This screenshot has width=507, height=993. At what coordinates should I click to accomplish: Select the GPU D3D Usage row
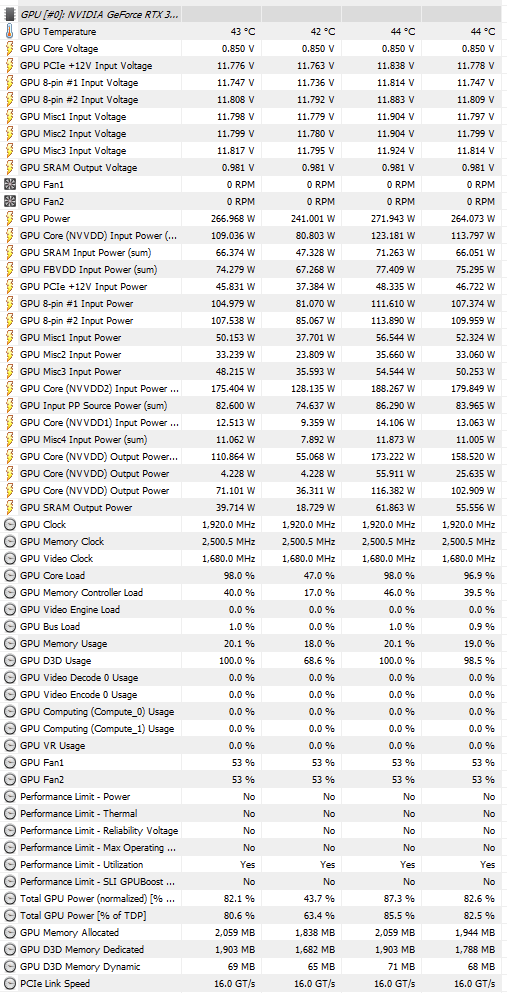253,661
